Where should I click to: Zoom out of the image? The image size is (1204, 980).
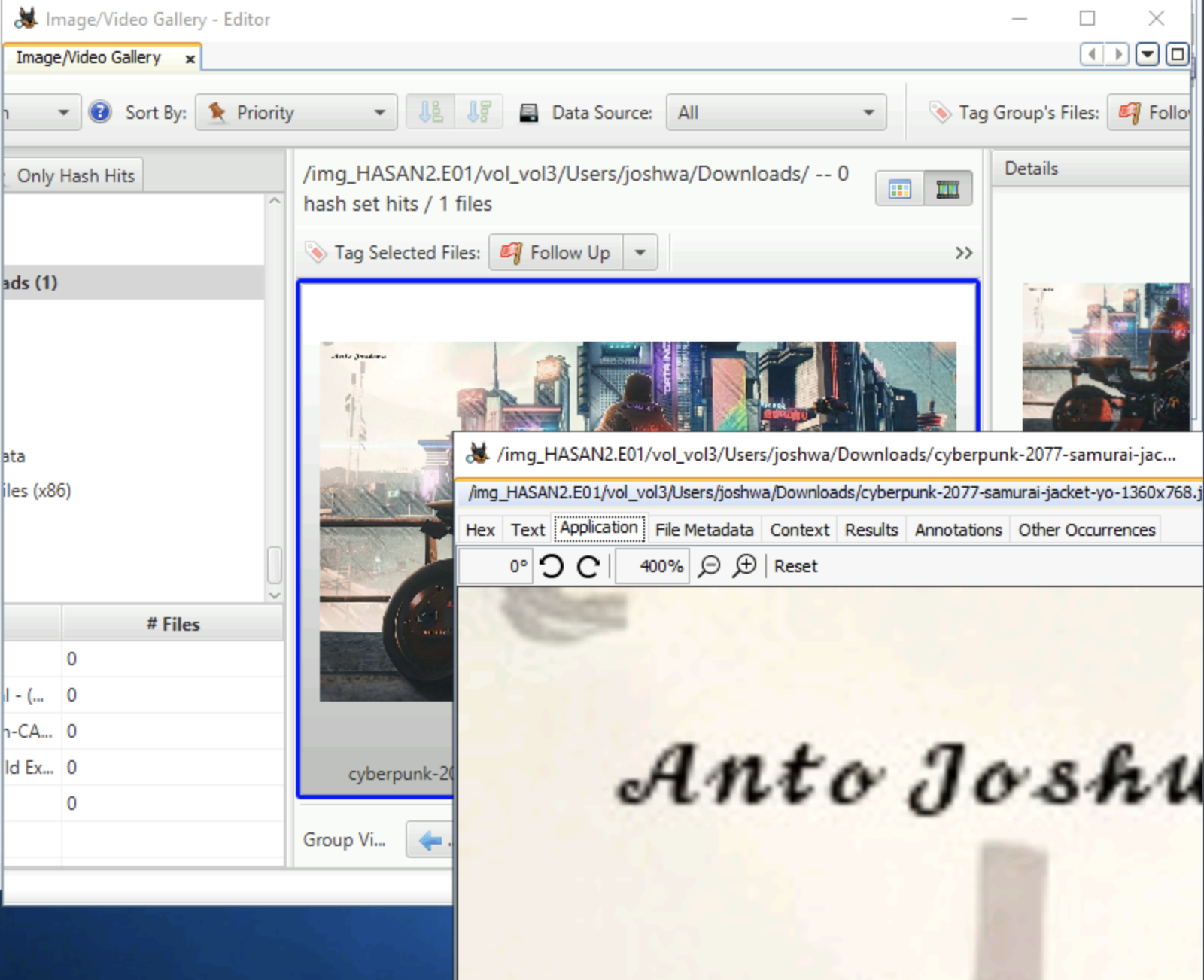[x=709, y=566]
